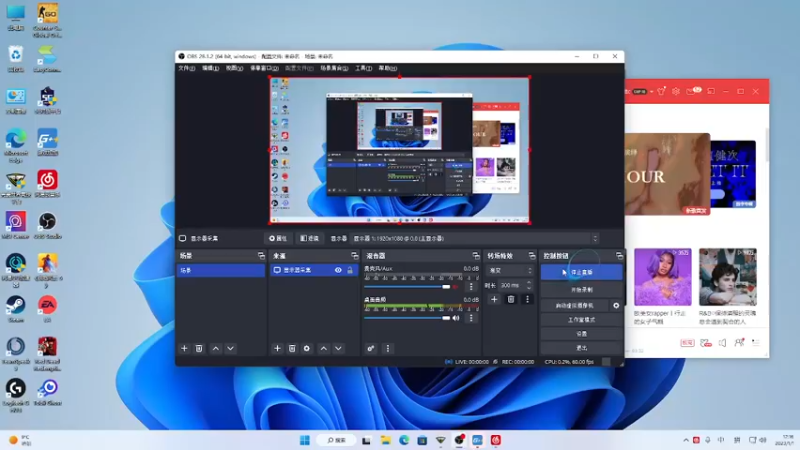Move the scene down with the Scenes down arrow
Image resolution: width=800 pixels, height=450 pixels.
231,348
